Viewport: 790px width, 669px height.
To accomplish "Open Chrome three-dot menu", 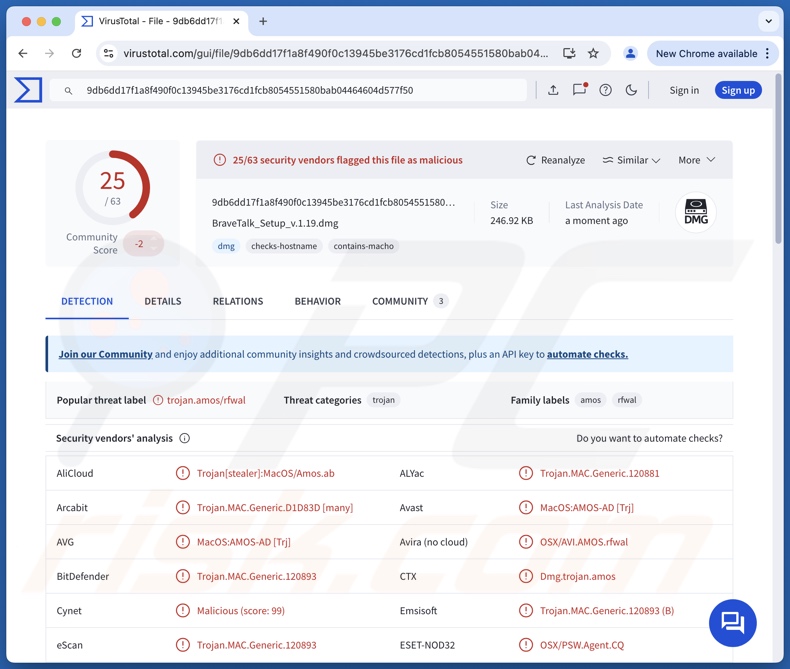I will [x=767, y=53].
